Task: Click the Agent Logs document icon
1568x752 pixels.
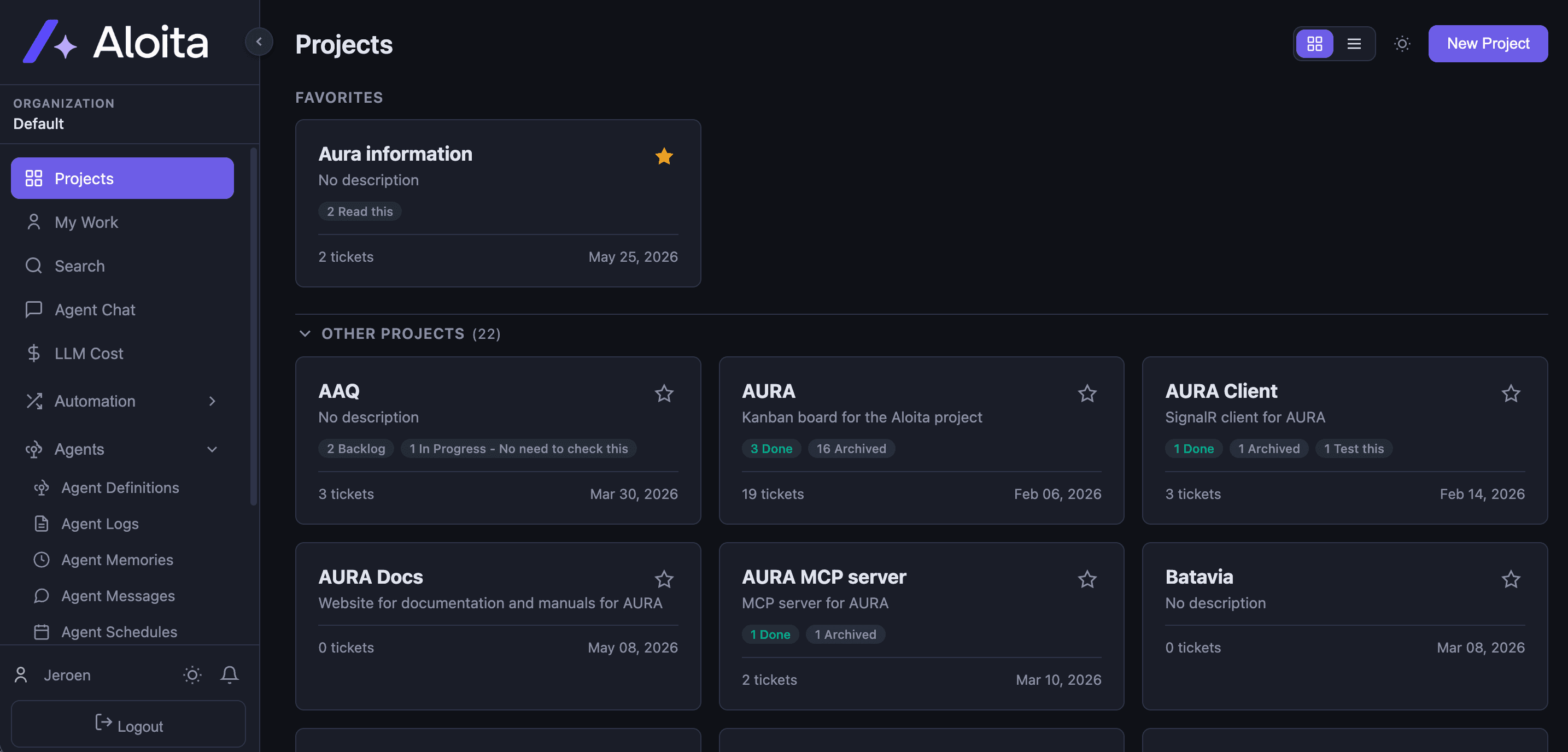Action: point(42,524)
